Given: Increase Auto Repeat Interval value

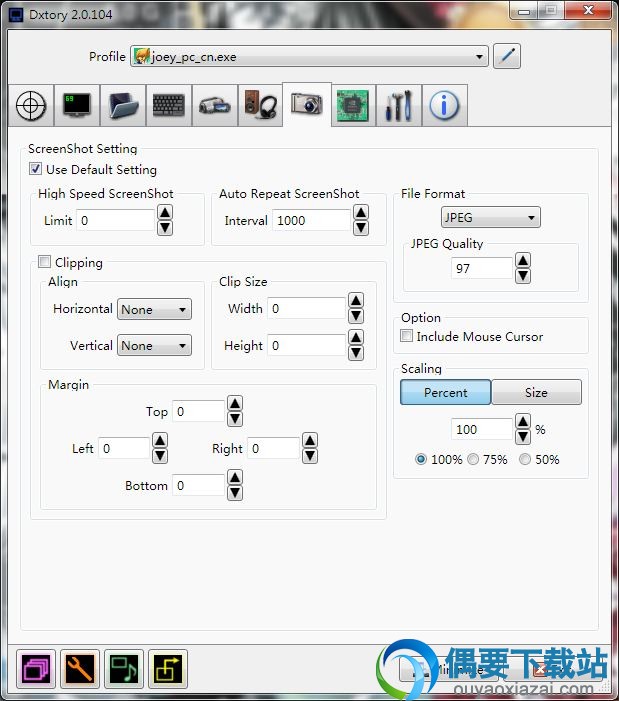Looking at the screenshot, I should coord(361,212).
